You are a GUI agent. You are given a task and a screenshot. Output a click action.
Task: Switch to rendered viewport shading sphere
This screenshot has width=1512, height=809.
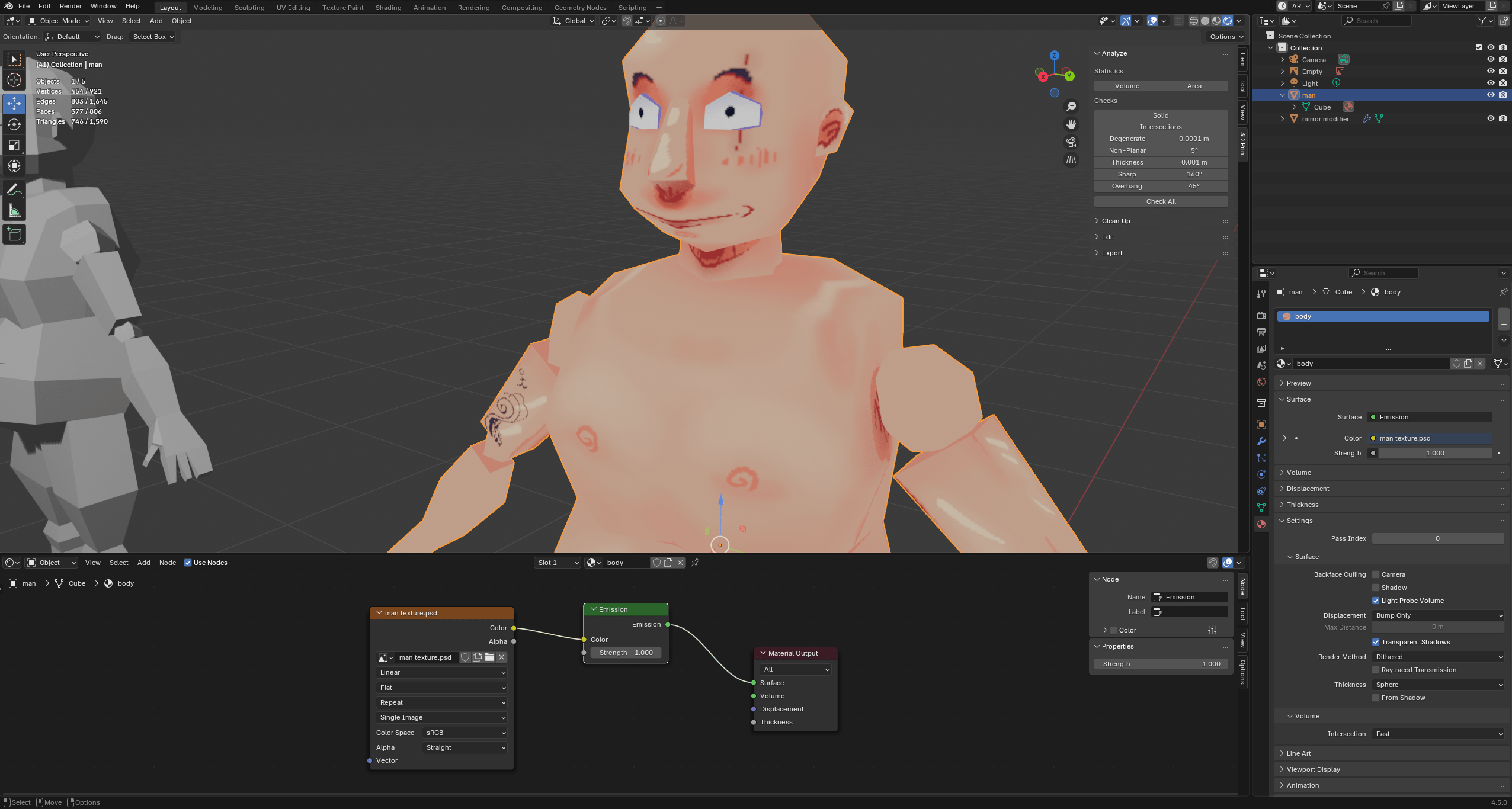1228,21
